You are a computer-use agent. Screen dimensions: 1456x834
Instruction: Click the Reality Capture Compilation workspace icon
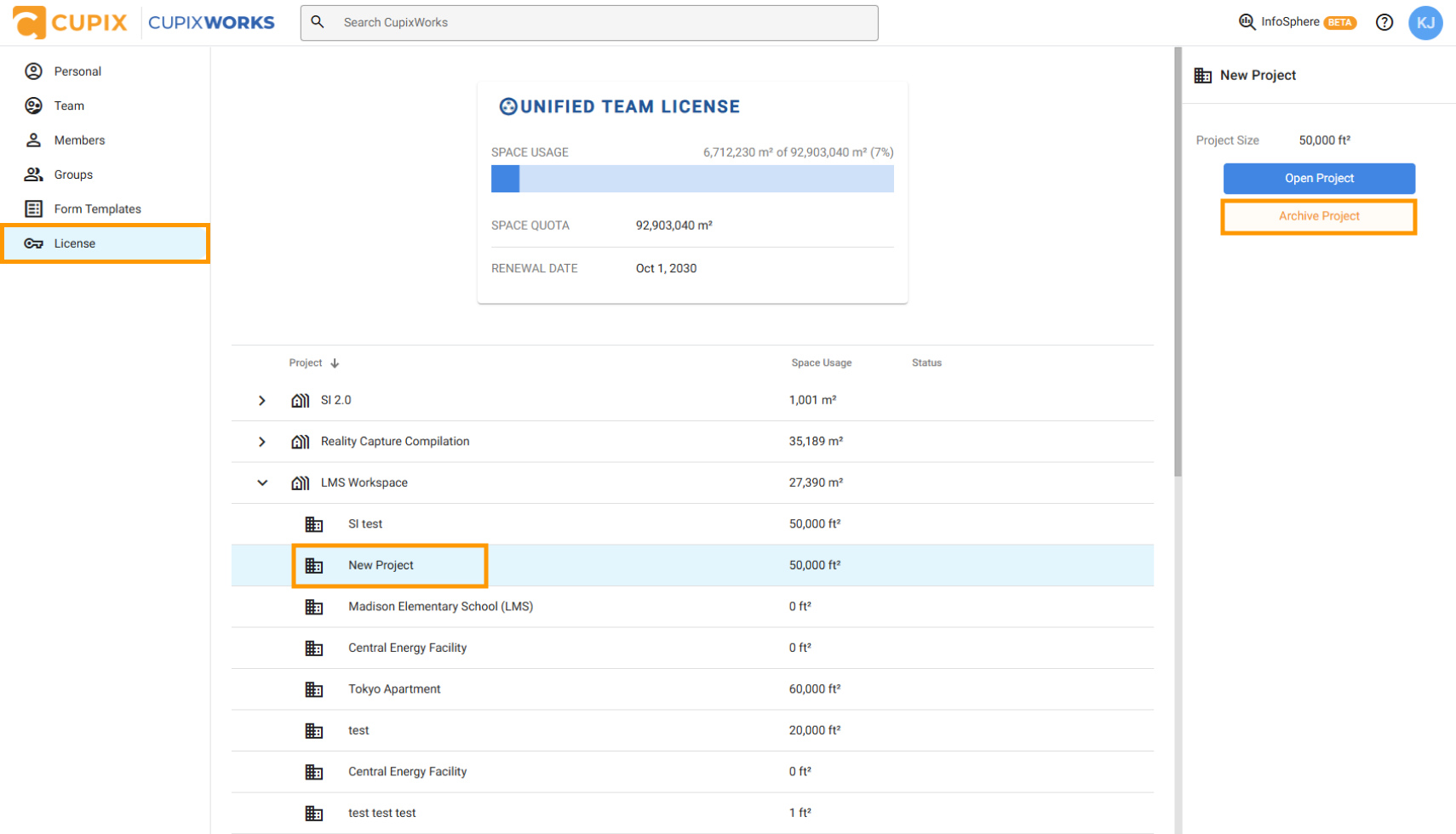tap(300, 442)
